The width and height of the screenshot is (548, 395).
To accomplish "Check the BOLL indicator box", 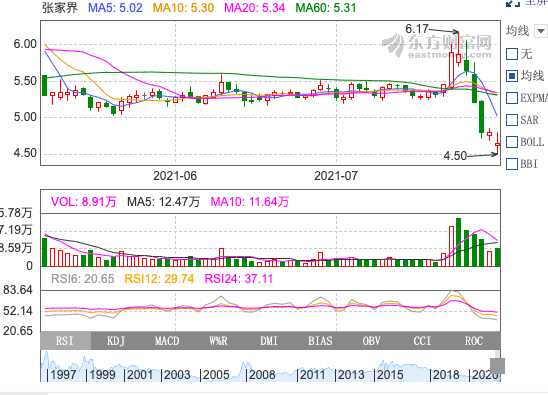I will pos(512,142).
